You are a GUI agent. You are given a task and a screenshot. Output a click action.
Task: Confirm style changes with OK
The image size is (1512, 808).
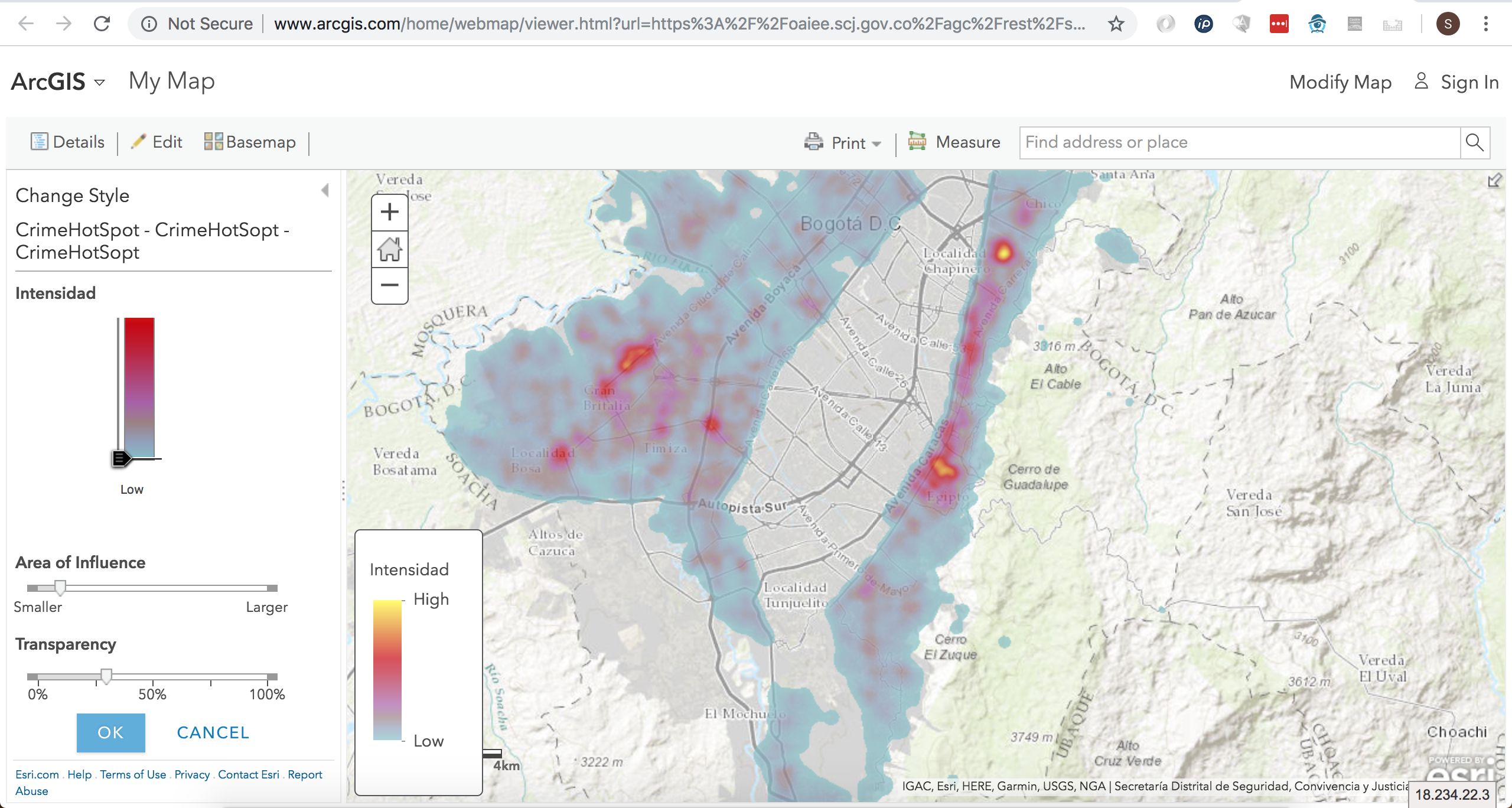point(111,732)
